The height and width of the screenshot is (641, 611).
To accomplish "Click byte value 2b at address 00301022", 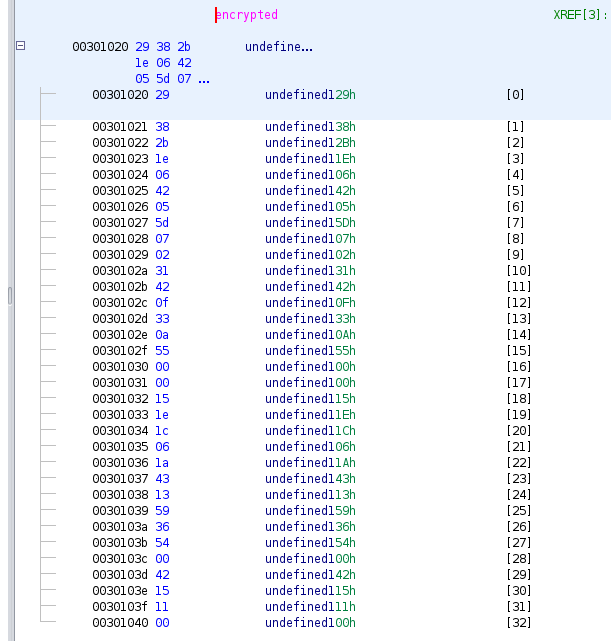I will click(x=162, y=143).
